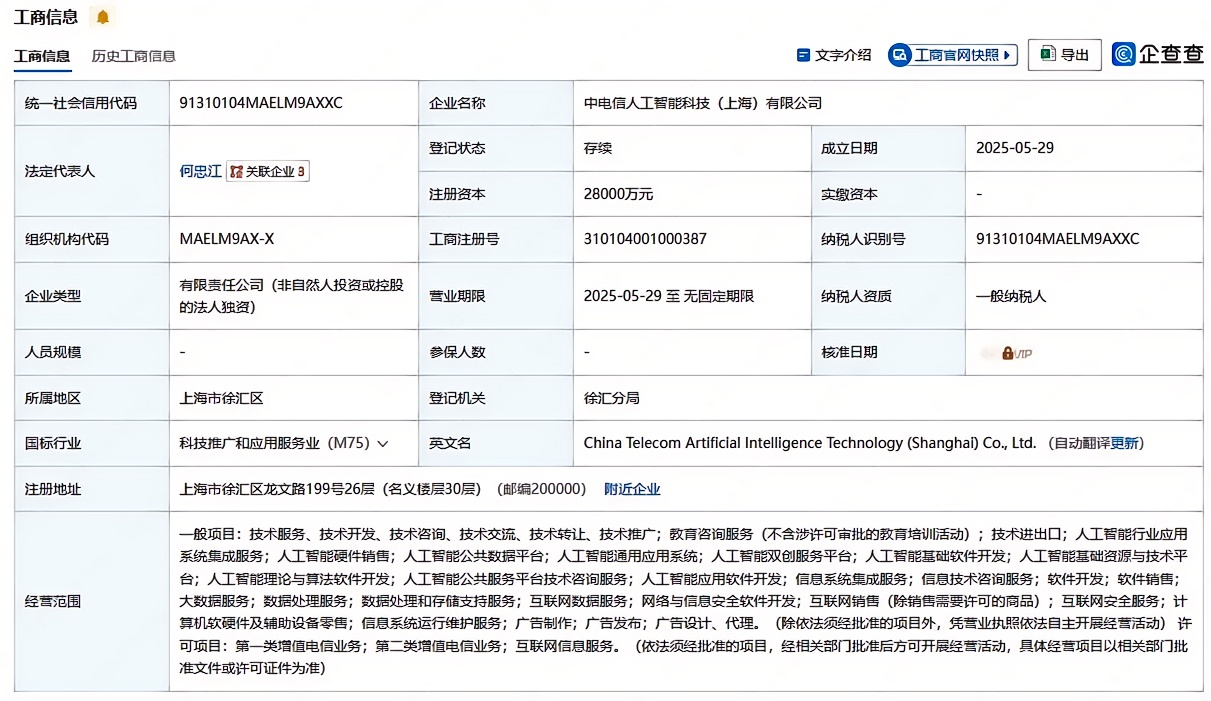This screenshot has height=701, width=1211.
Task: Click the 导出 export button
Action: coord(1064,55)
